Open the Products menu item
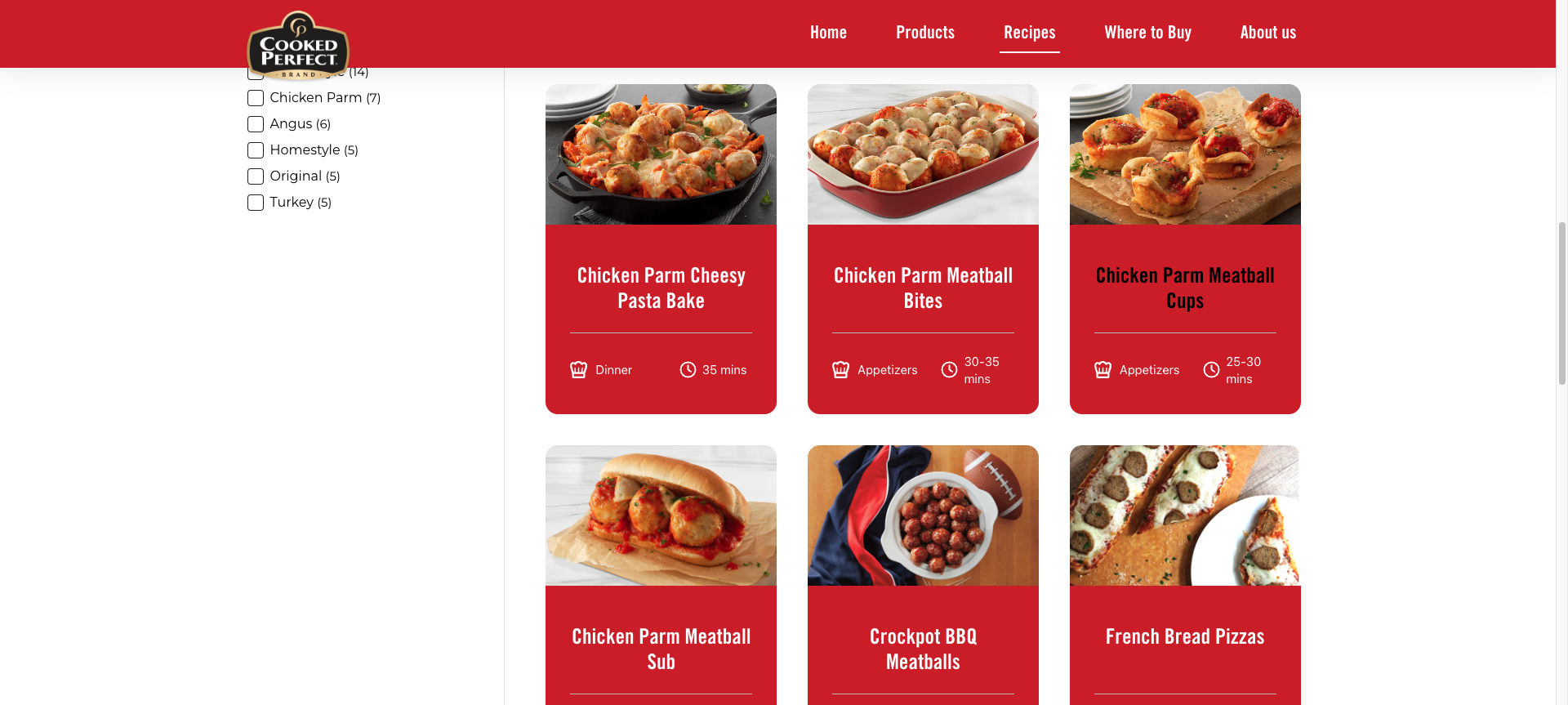This screenshot has height=705, width=1568. (x=925, y=33)
